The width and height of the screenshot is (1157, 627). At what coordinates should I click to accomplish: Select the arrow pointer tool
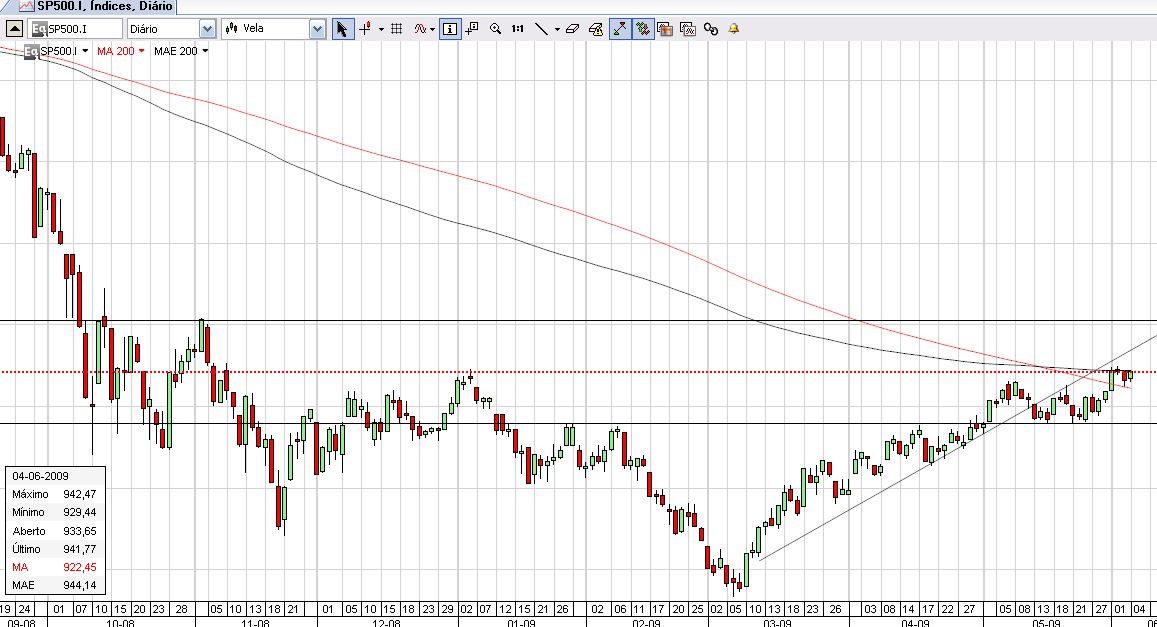pos(342,29)
